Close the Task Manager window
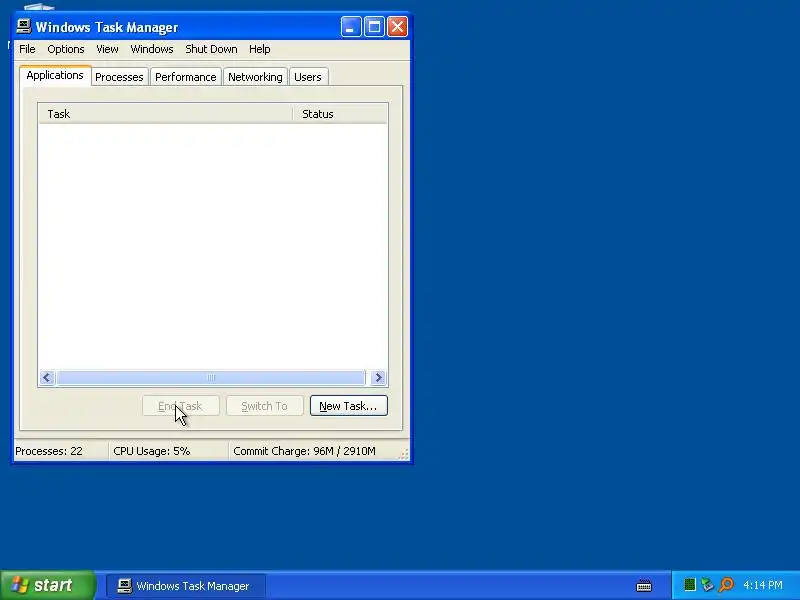The width and height of the screenshot is (800, 600). point(397,27)
